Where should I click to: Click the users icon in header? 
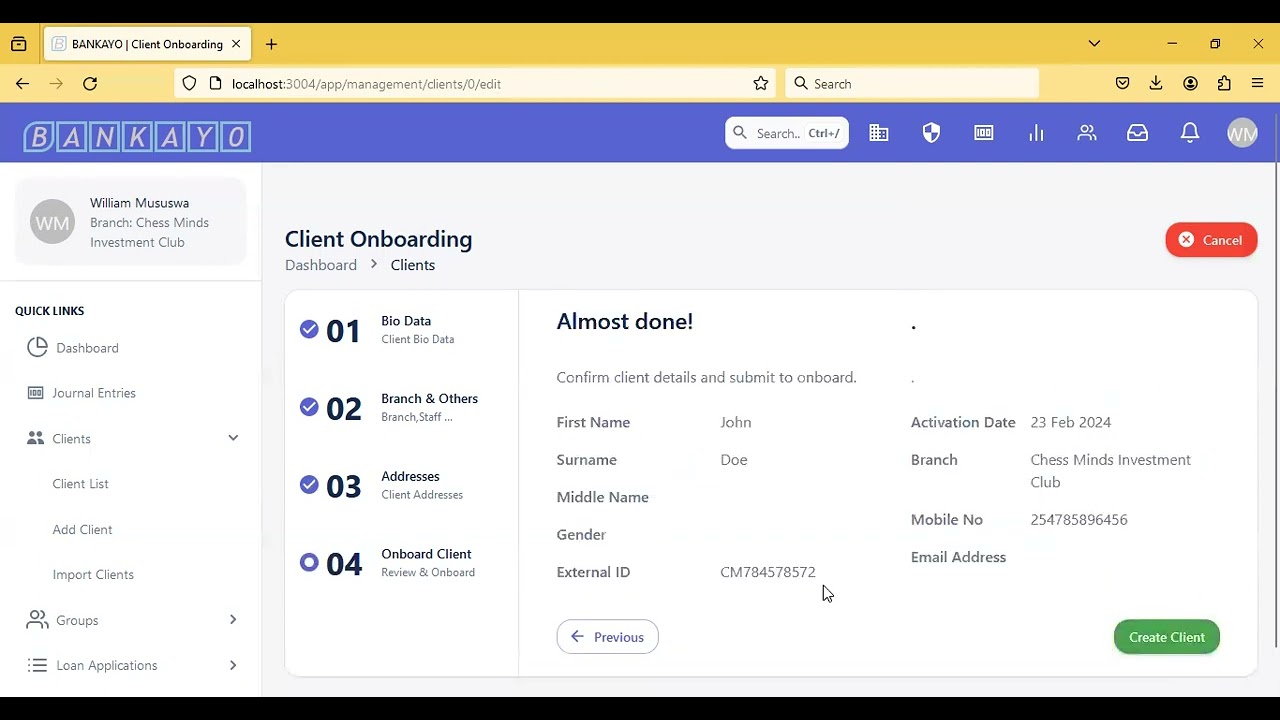(1087, 133)
